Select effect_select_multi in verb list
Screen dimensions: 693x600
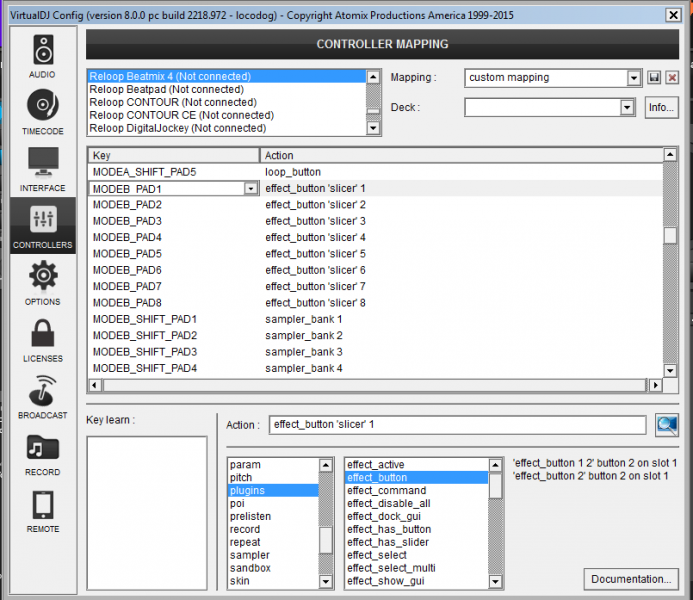(417, 568)
